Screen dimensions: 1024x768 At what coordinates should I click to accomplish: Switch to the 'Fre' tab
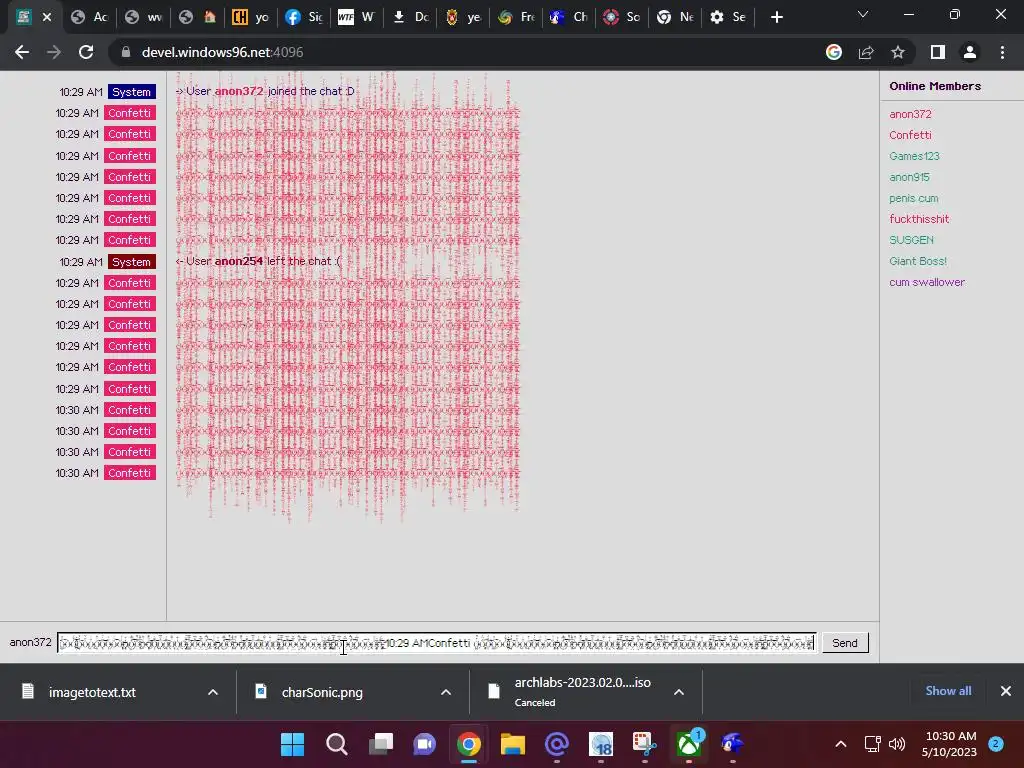tap(517, 17)
